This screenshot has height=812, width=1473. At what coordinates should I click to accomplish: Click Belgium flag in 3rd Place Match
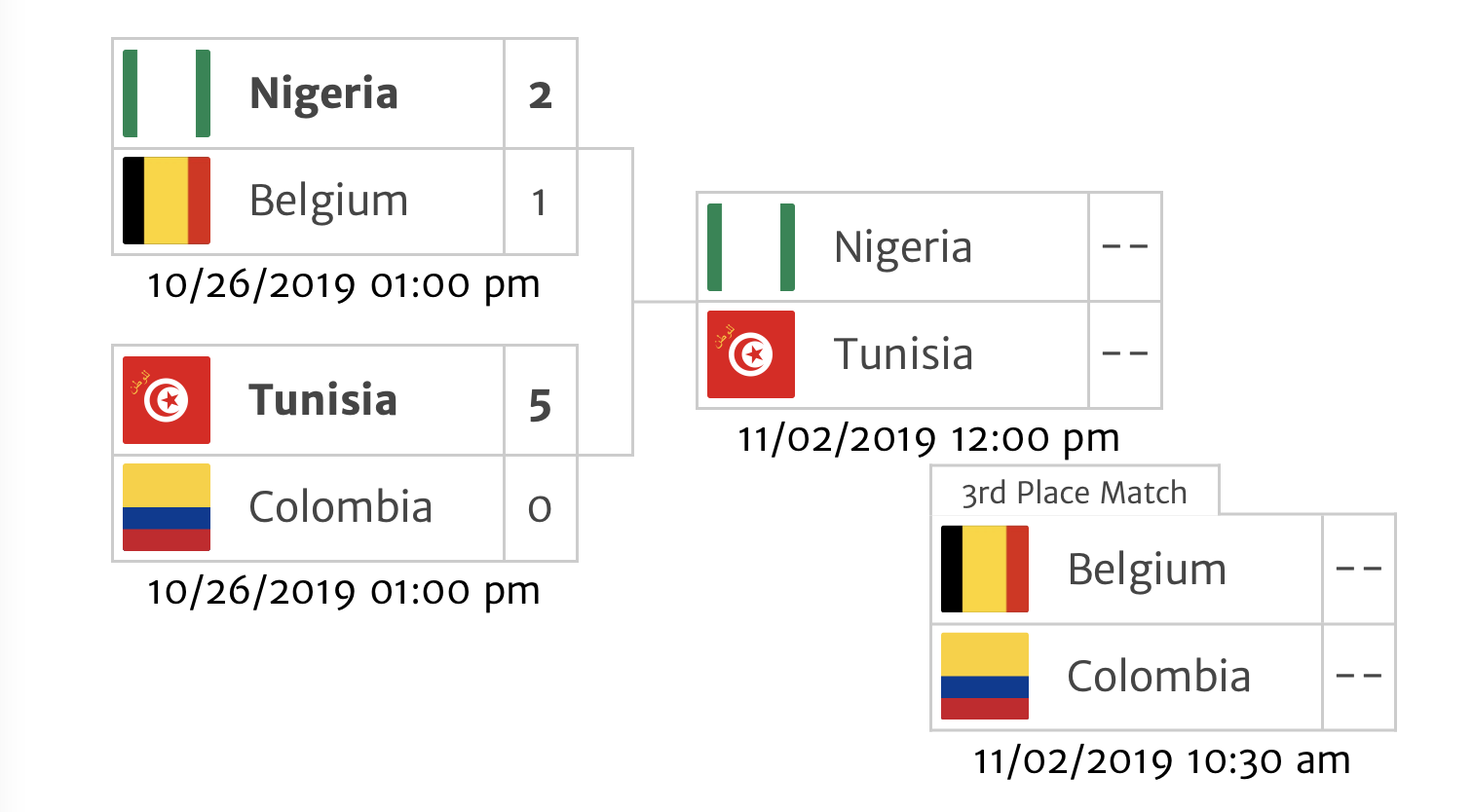(985, 570)
